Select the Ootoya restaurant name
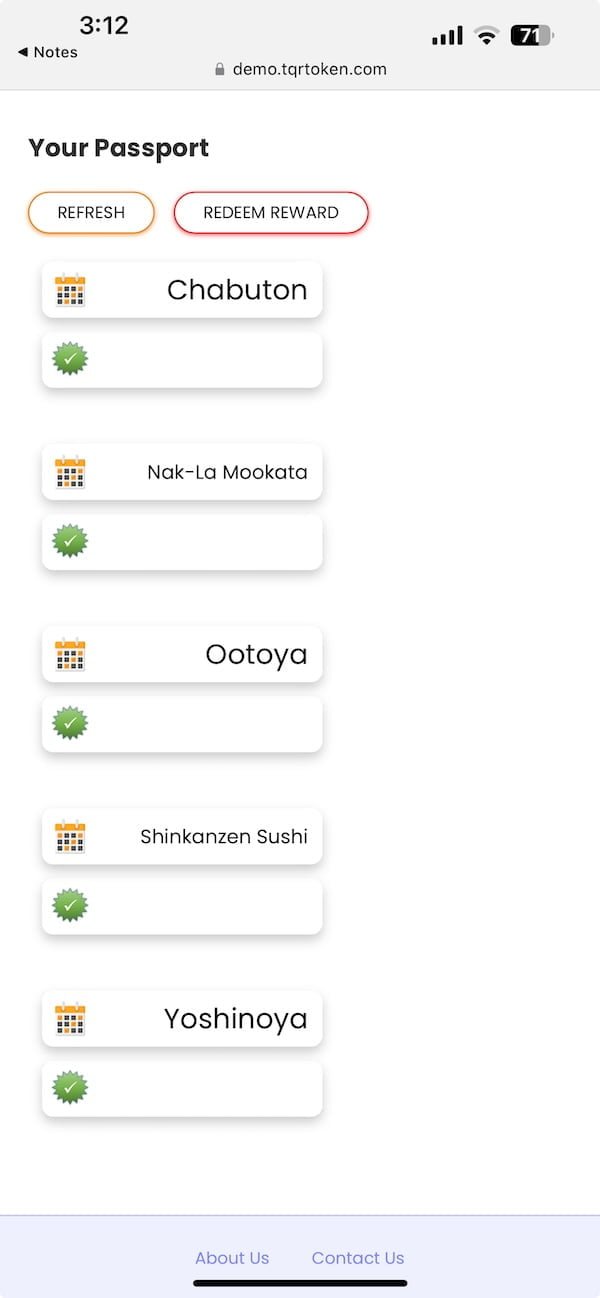This screenshot has height=1298, width=600. (x=256, y=655)
